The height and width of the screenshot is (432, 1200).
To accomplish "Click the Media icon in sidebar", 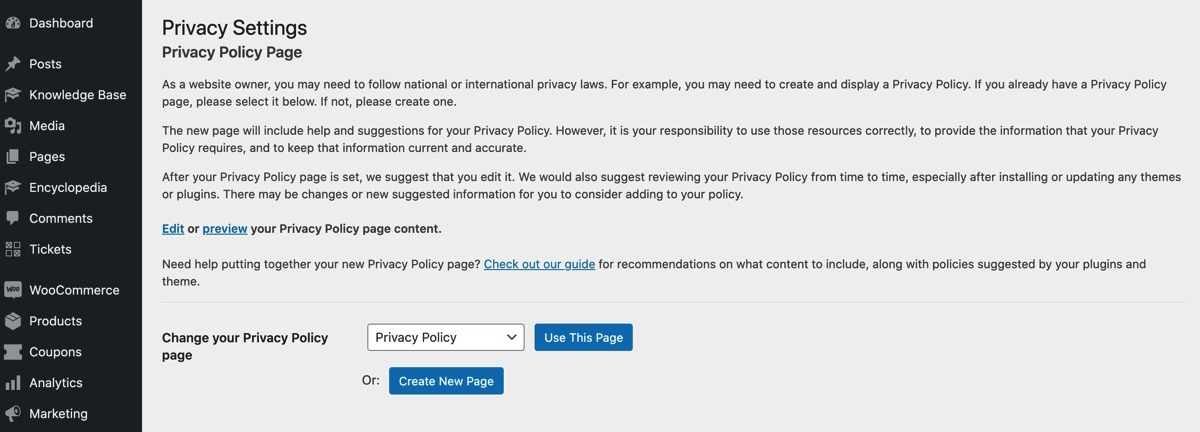I will point(13,126).
